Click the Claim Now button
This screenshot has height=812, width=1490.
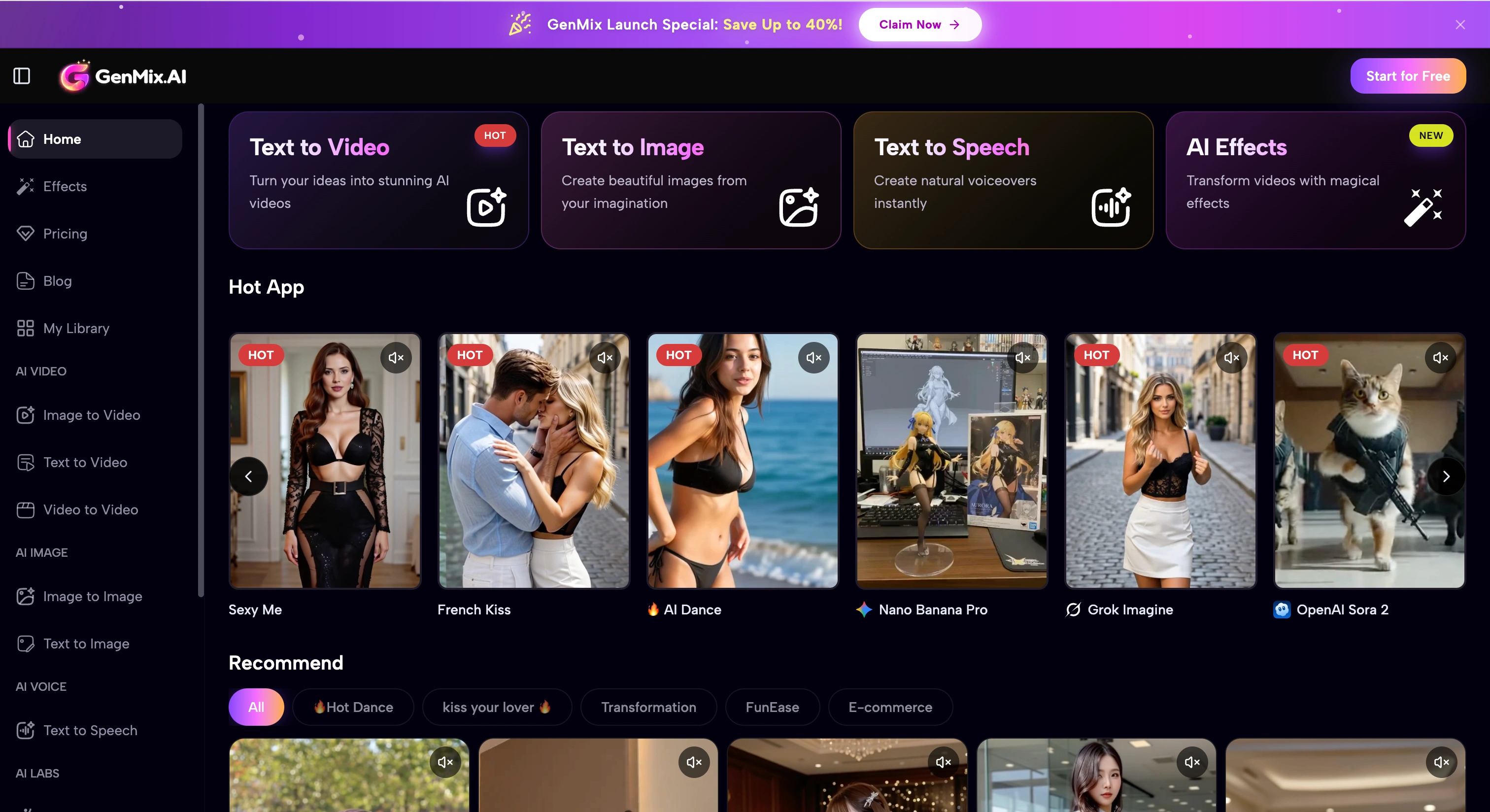(919, 24)
